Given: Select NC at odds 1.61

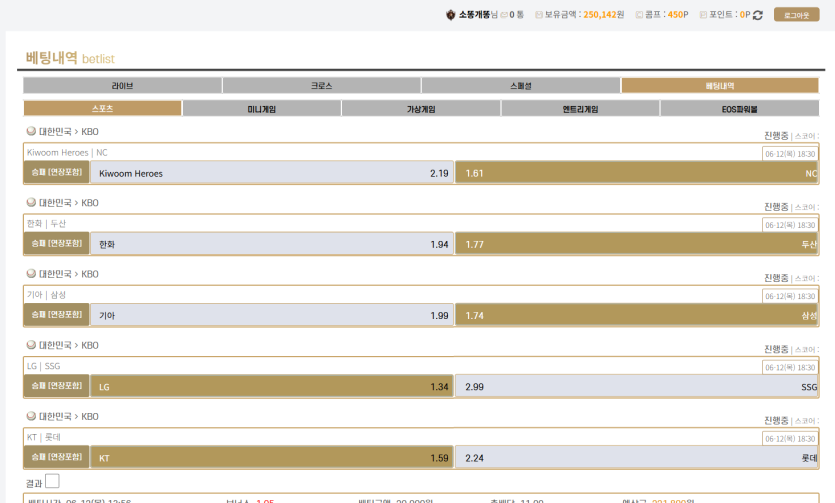Looking at the screenshot, I should pyautogui.click(x=637, y=173).
